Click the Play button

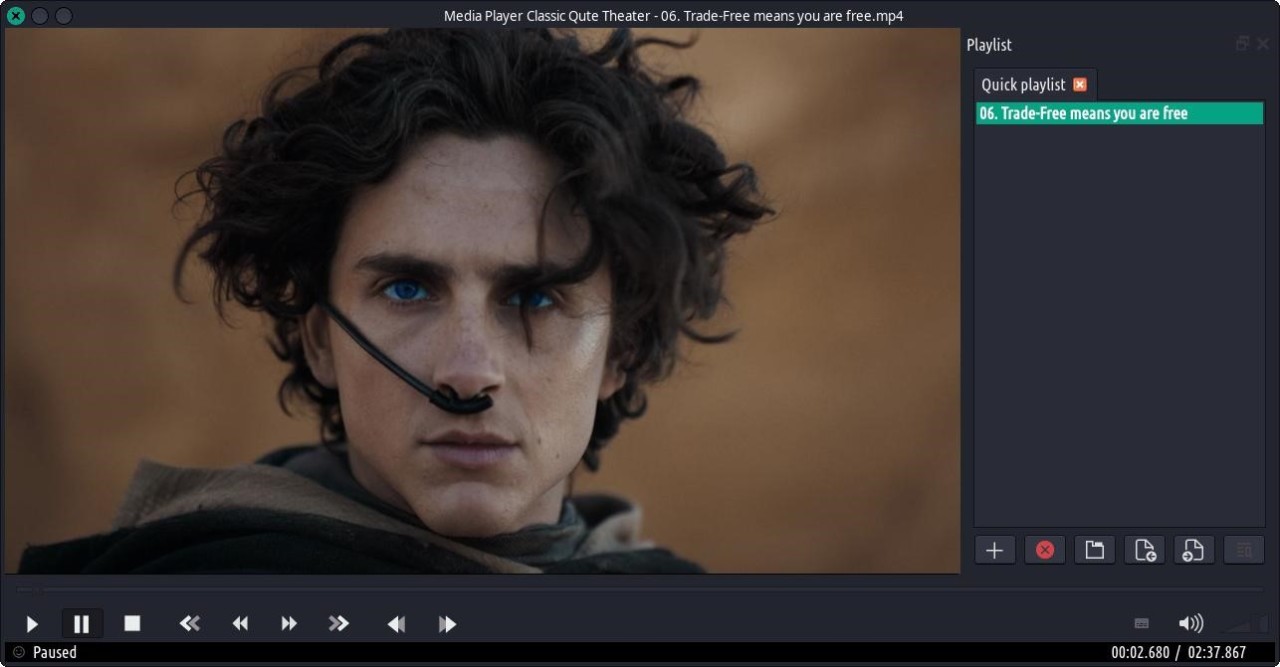32,624
